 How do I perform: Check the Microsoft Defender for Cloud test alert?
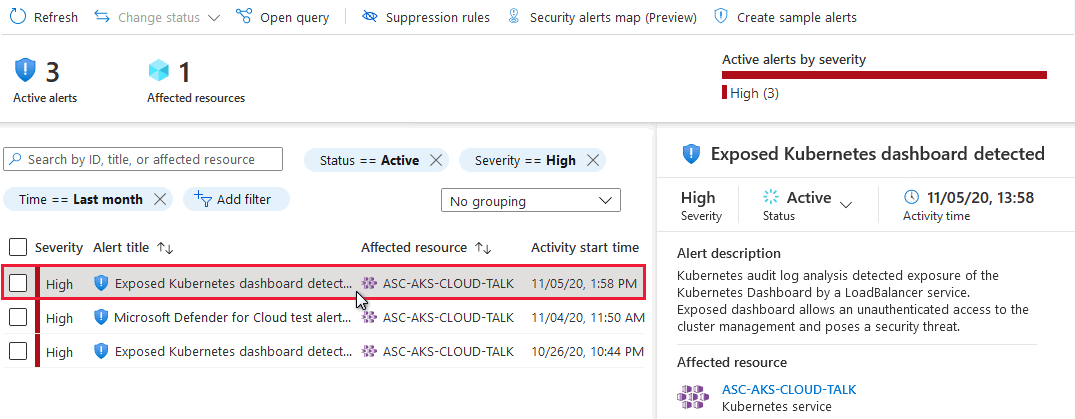click(19, 317)
